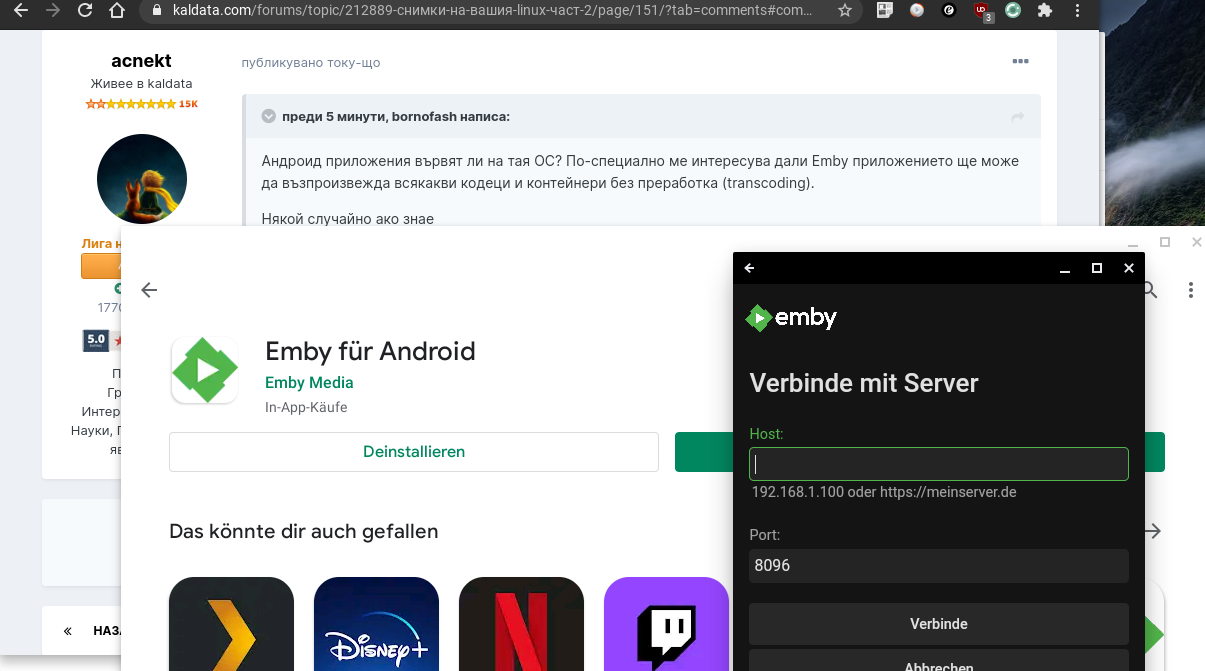Screen dimensions: 1205x671
Task: Click the black round 'e' extension icon
Action: tap(949, 11)
